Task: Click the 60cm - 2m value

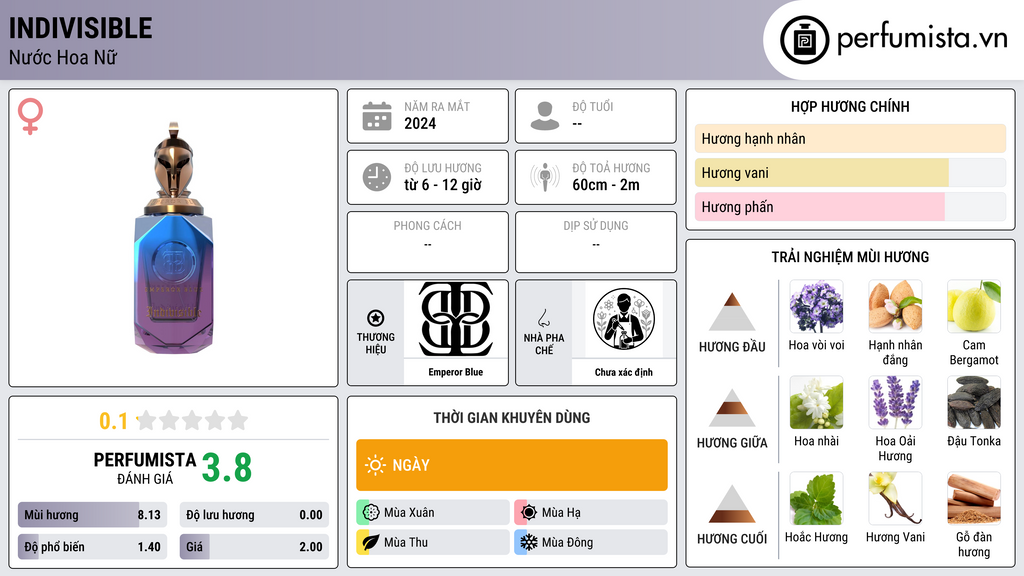Action: coord(606,185)
